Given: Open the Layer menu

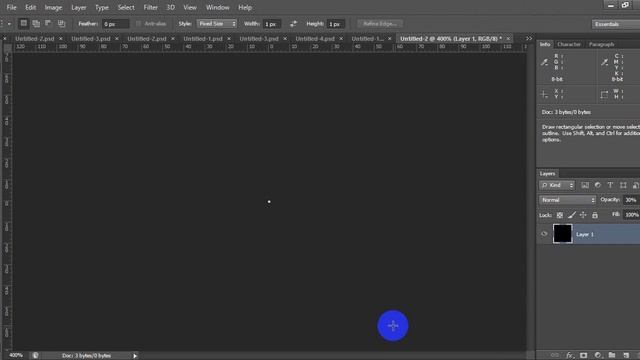Looking at the screenshot, I should point(79,7).
